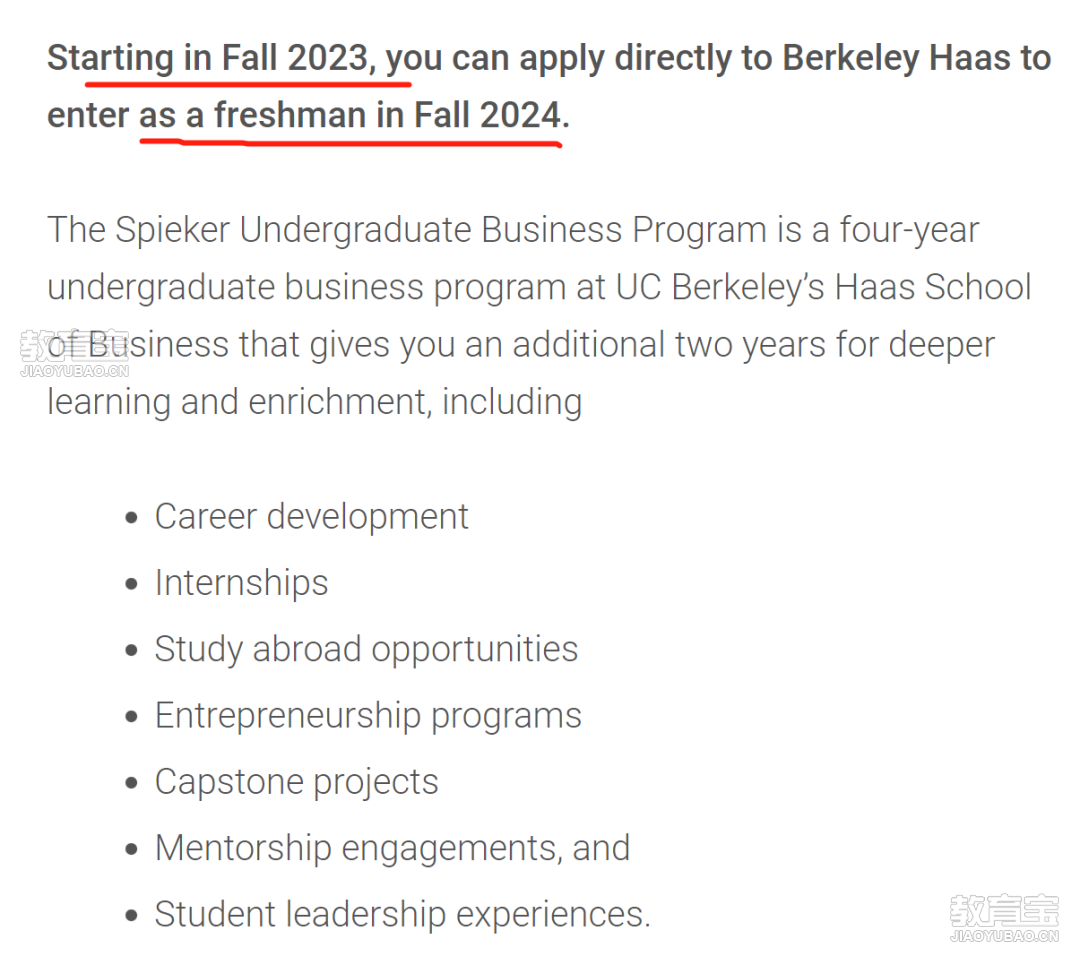1080x965 pixels.
Task: Click the red underline beneath 'Starting in Fall 2023'
Action: (x=248, y=84)
